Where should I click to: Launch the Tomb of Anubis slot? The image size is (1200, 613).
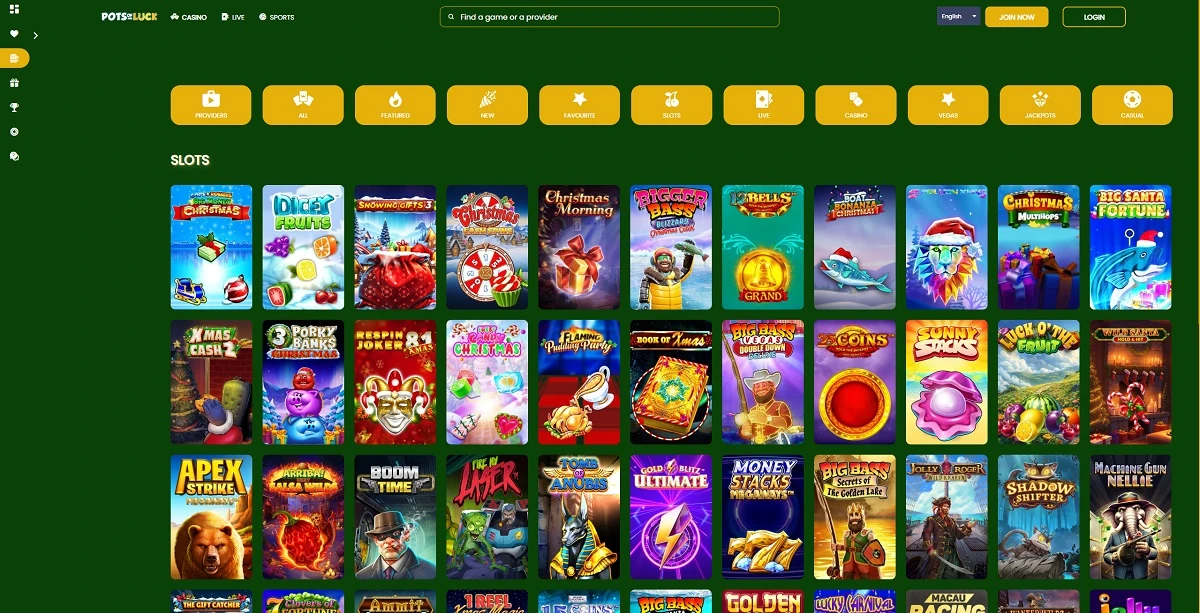click(x=579, y=517)
